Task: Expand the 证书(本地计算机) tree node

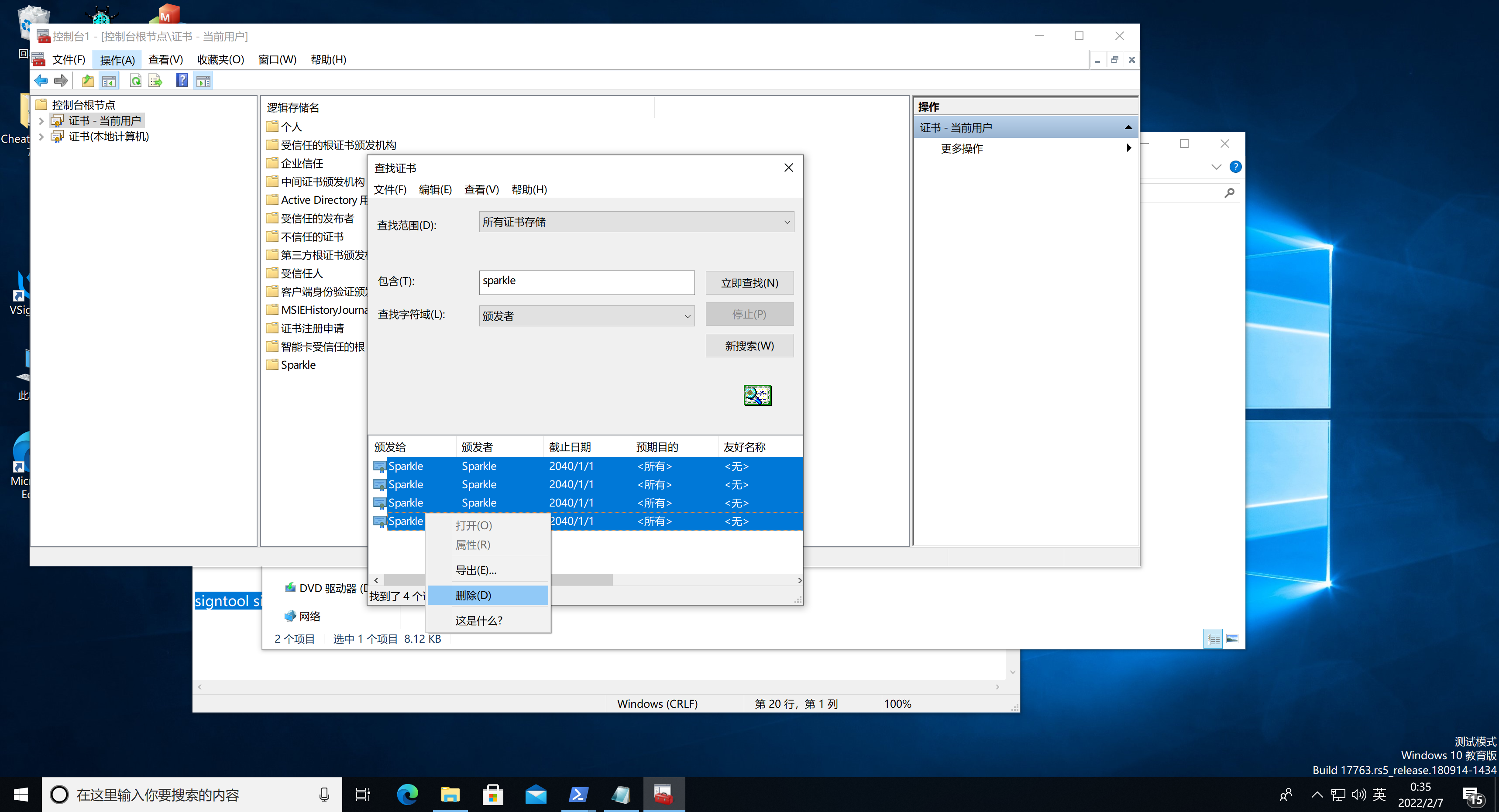Action: click(41, 137)
